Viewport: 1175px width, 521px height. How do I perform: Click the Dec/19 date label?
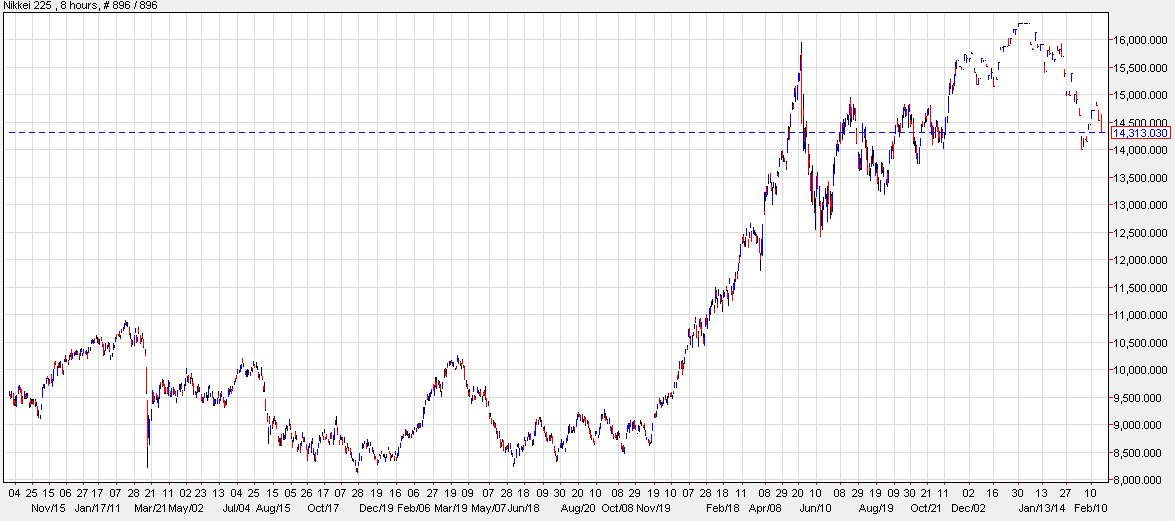point(378,508)
